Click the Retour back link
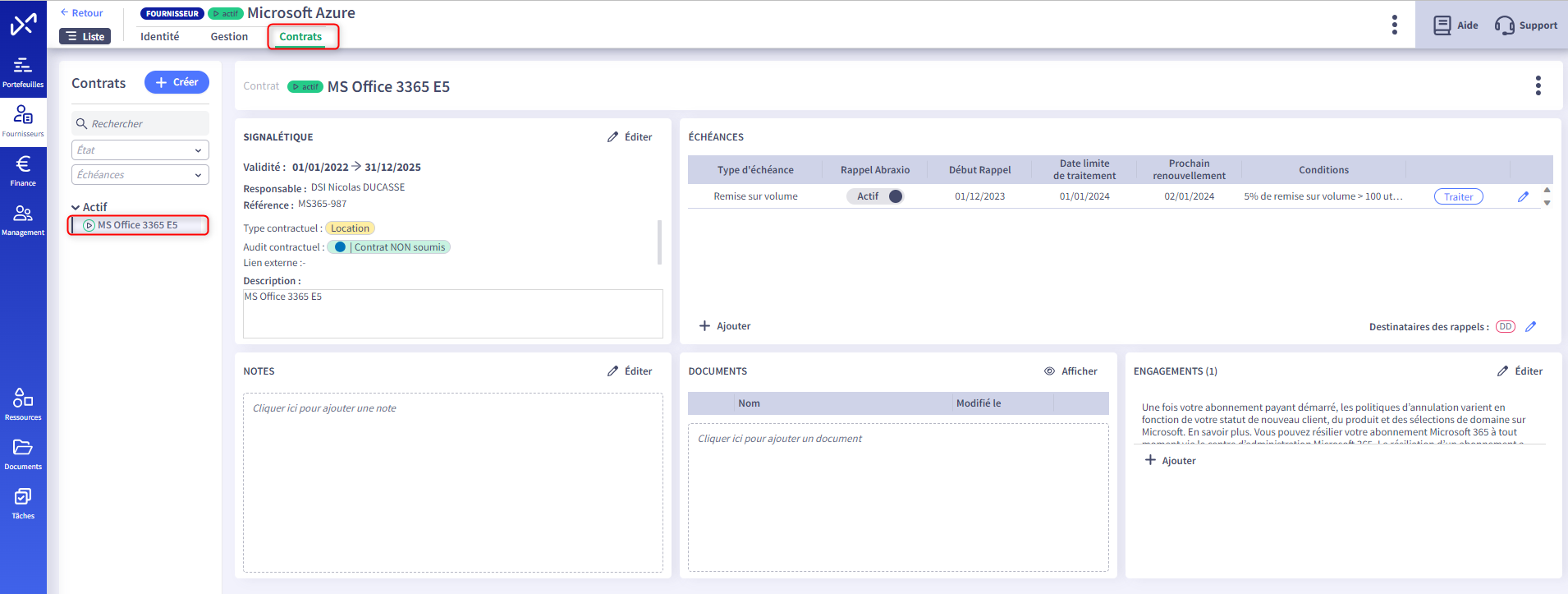This screenshot has width=1568, height=594. [81, 12]
